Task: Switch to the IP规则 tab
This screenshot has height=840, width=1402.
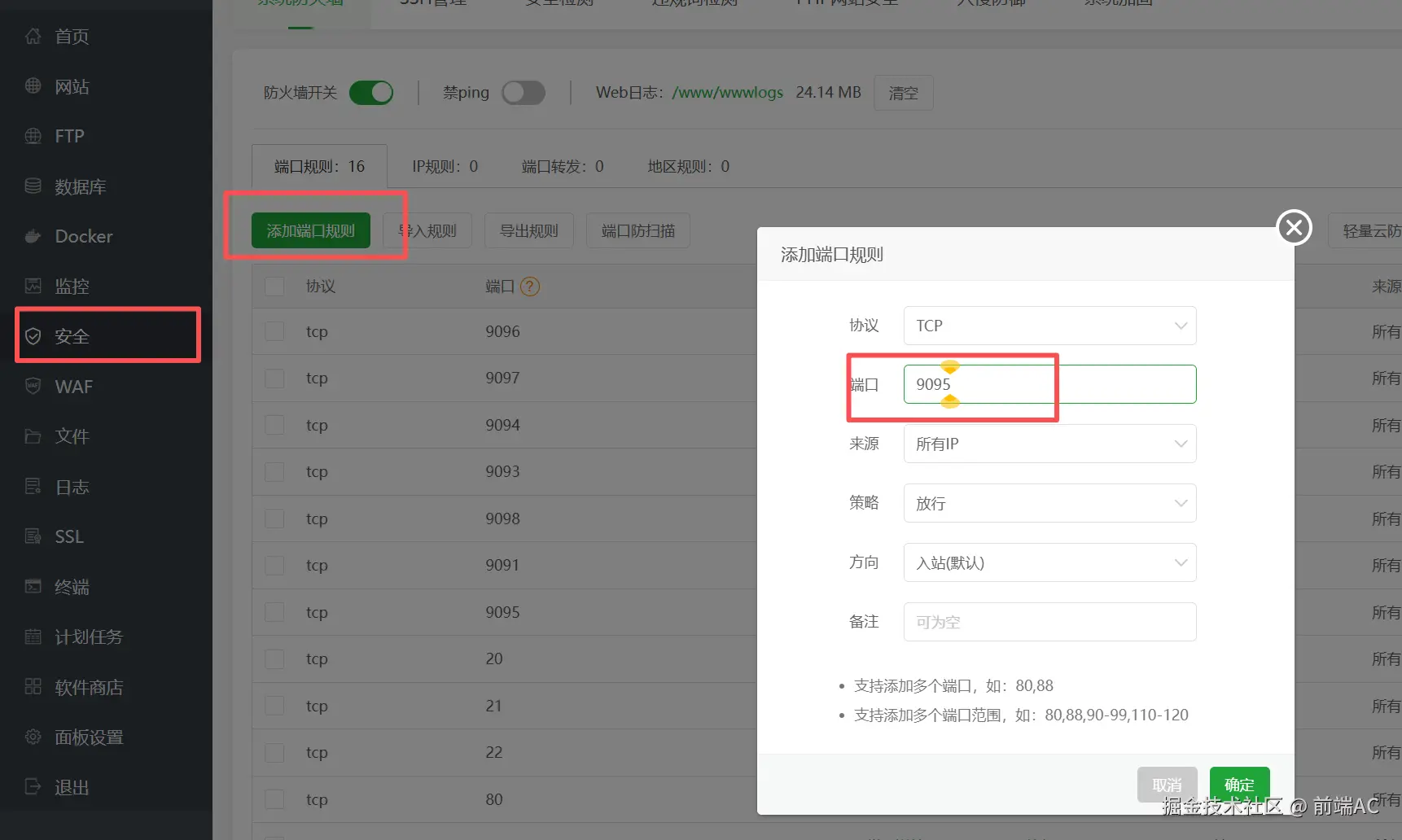Action: 445,167
